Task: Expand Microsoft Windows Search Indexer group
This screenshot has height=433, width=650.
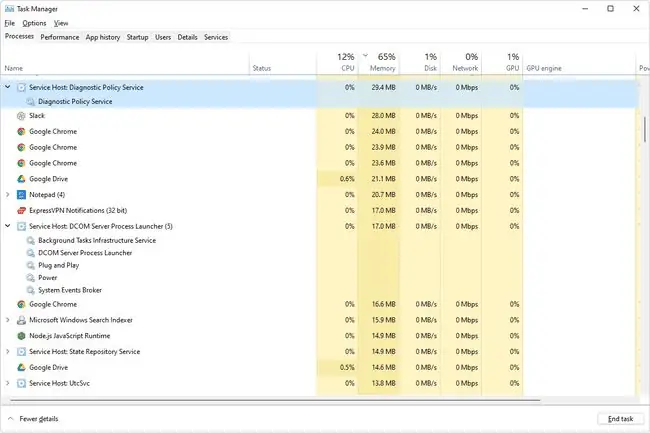Action: [x=7, y=320]
